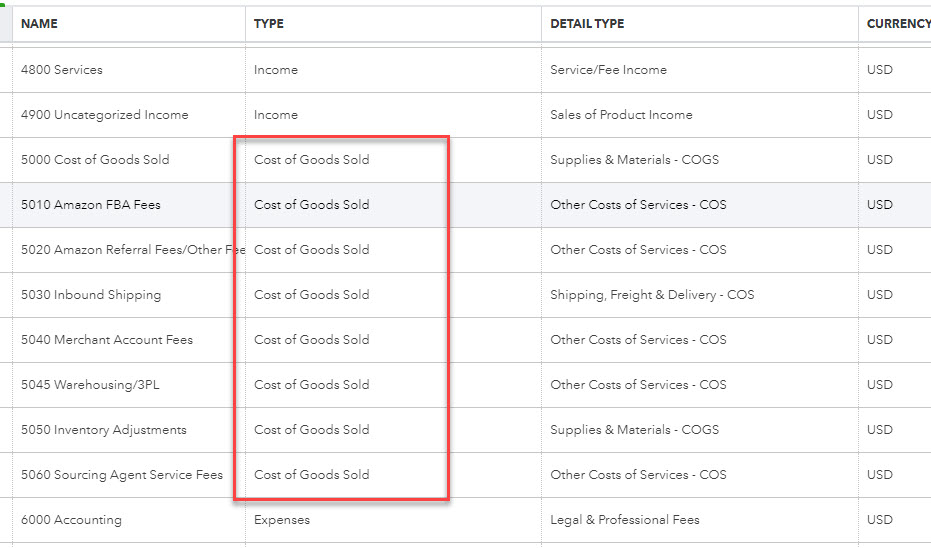The height and width of the screenshot is (548, 931).
Task: Click the Sales of Product Income cell
Action: [x=621, y=115]
